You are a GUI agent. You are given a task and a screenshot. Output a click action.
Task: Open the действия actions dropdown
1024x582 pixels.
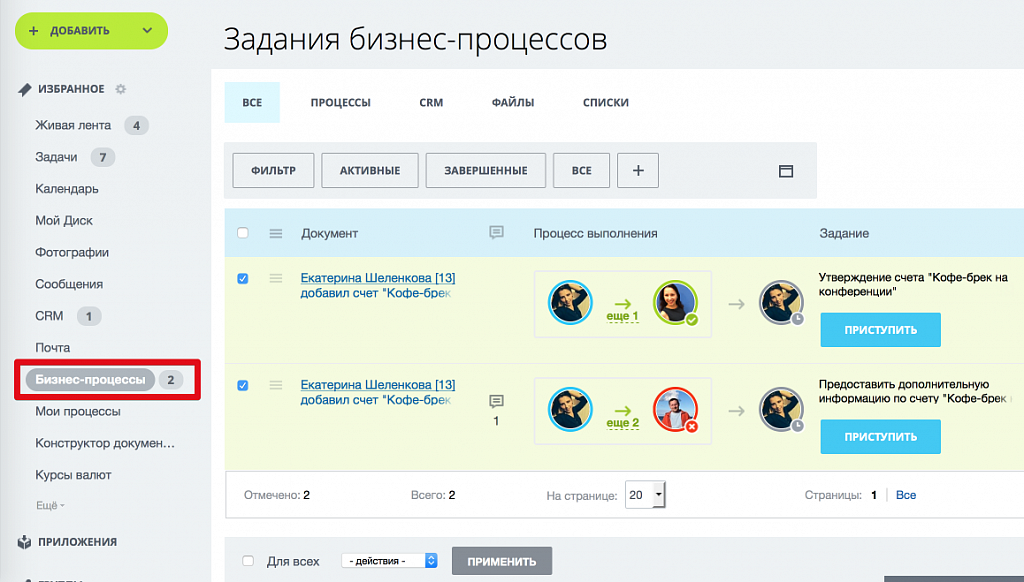pyautogui.click(x=389, y=560)
